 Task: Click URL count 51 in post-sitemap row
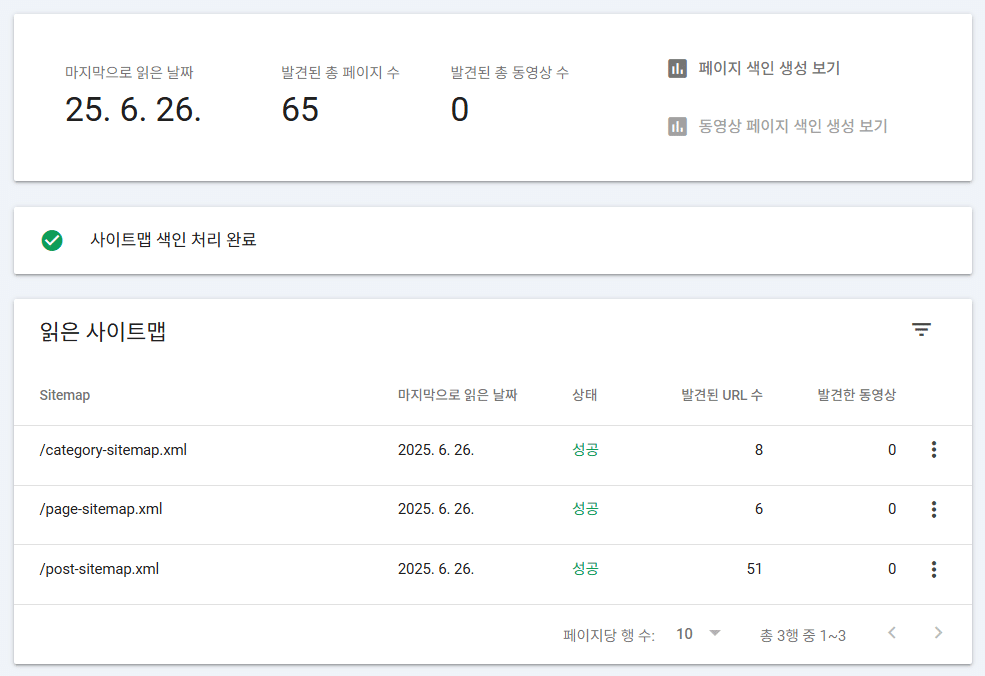pyautogui.click(x=754, y=569)
